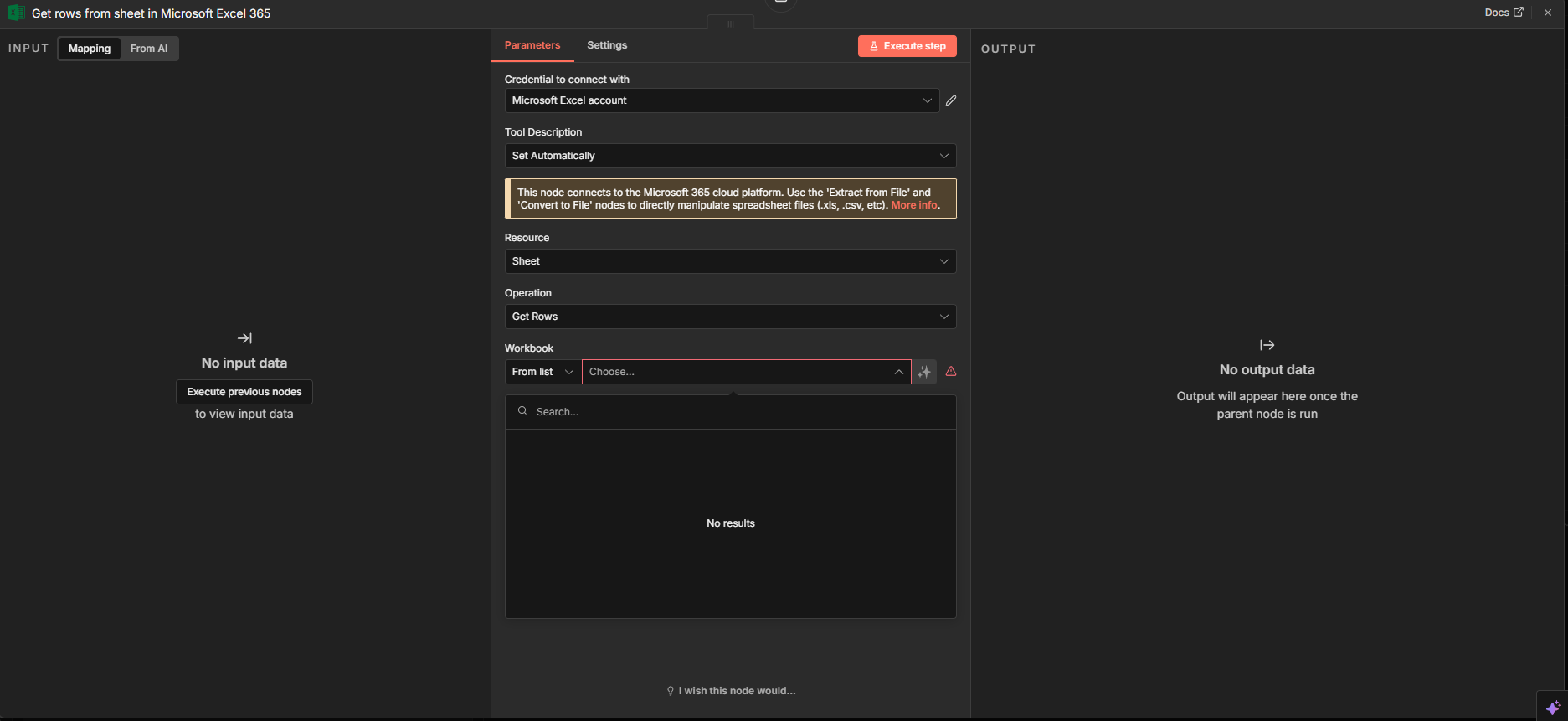This screenshot has width=1568, height=721.
Task: Click the Microsoft Excel node icon
Action: tap(15, 13)
